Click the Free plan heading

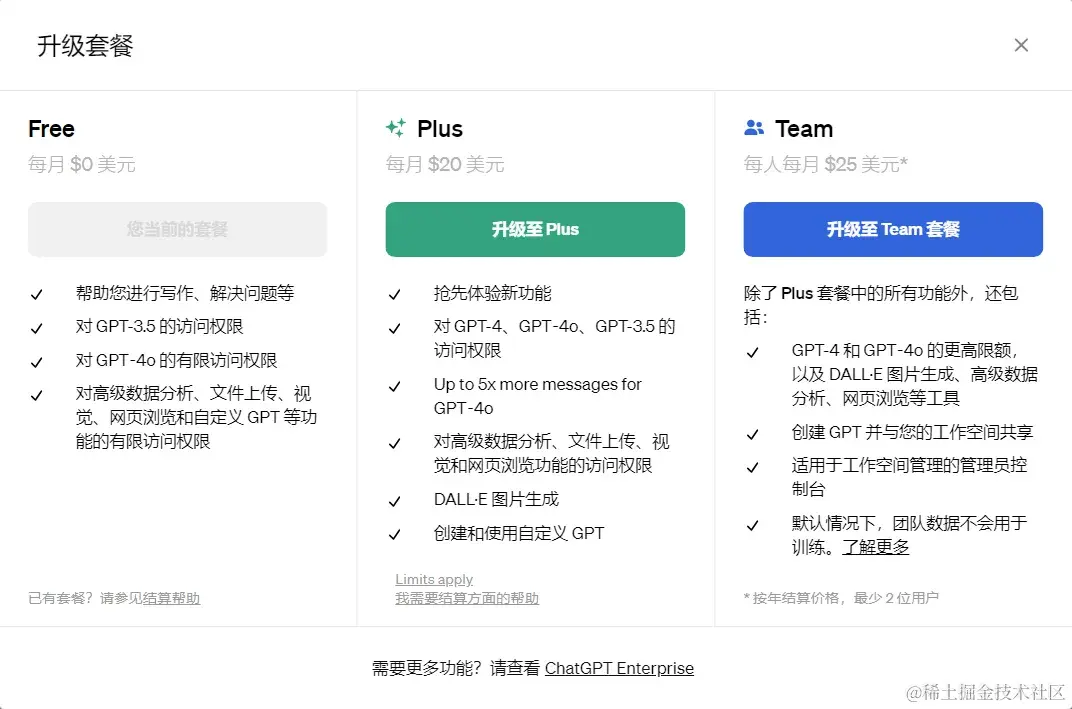click(x=51, y=129)
